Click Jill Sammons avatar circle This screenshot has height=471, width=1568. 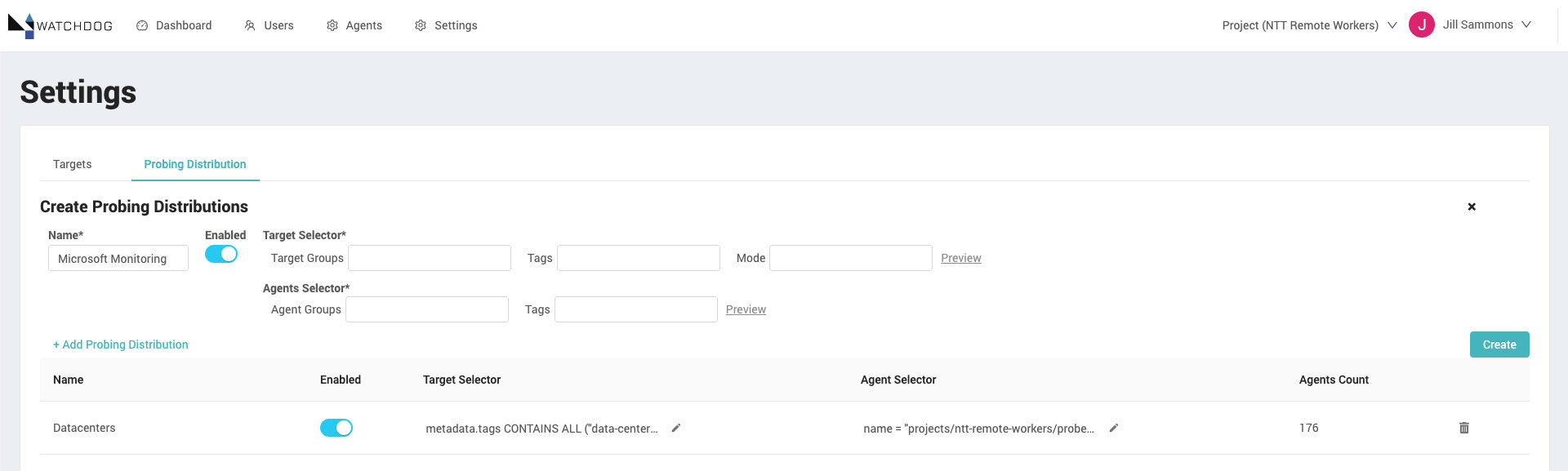click(1422, 24)
